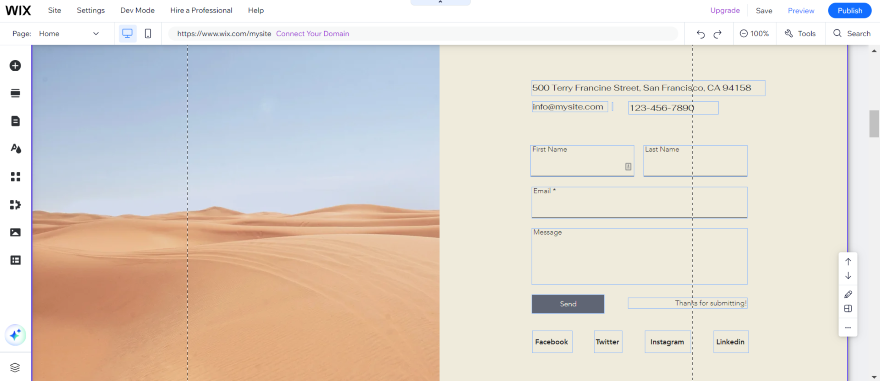Open the 100% zoom control
This screenshot has width=880, height=381.
(754, 34)
